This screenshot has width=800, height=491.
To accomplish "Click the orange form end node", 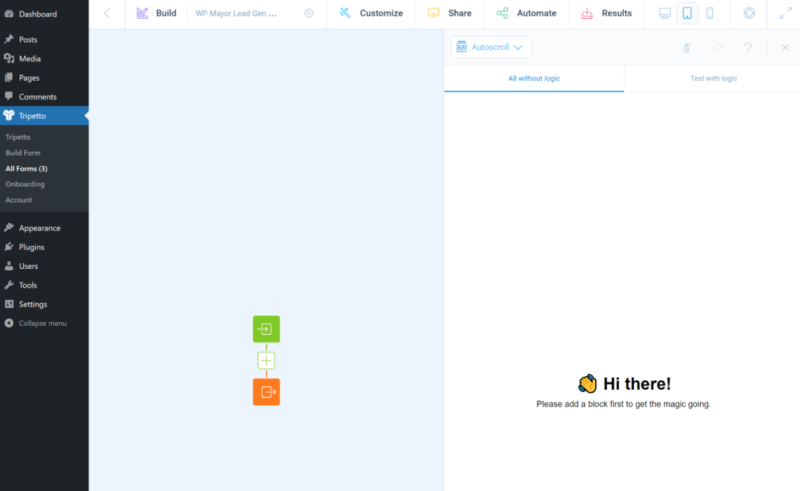I will tap(266, 392).
